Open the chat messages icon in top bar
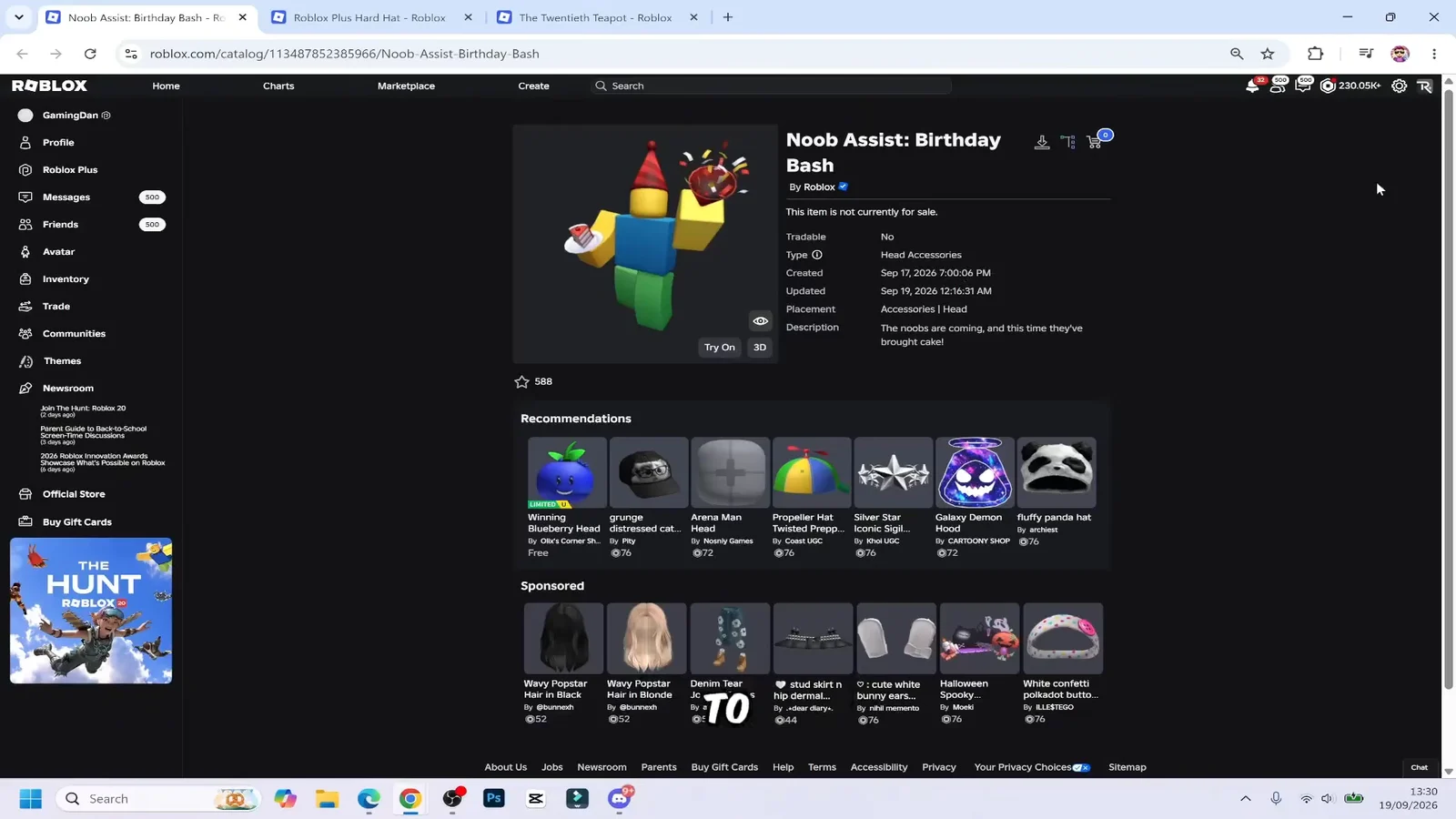 pyautogui.click(x=1303, y=86)
